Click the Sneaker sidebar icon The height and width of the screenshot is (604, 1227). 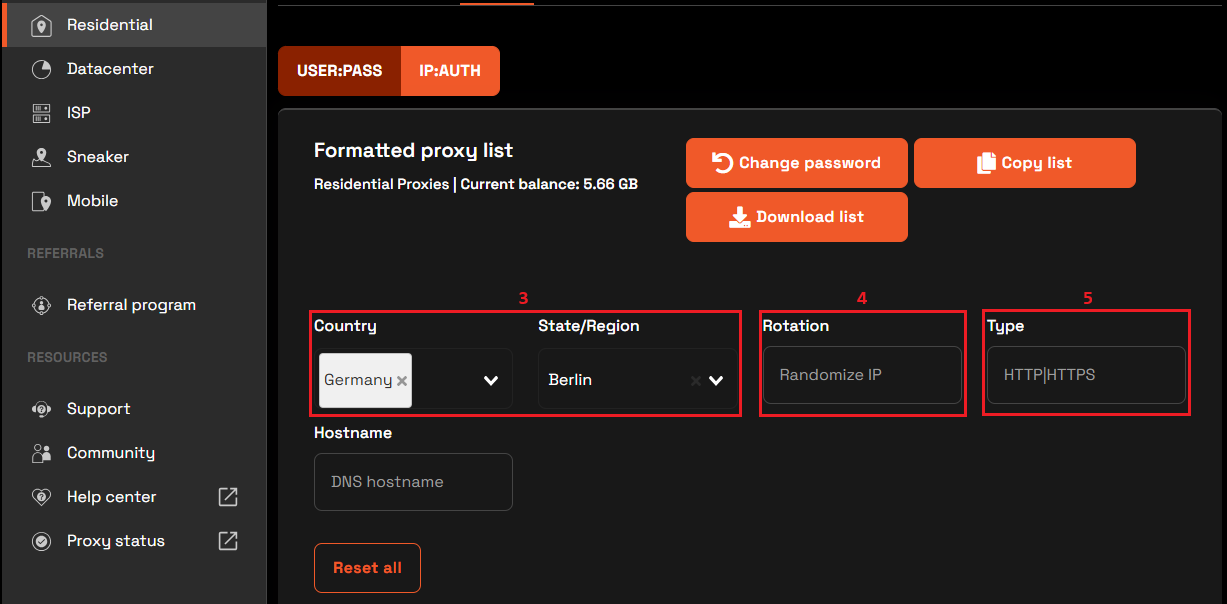[x=41, y=157]
